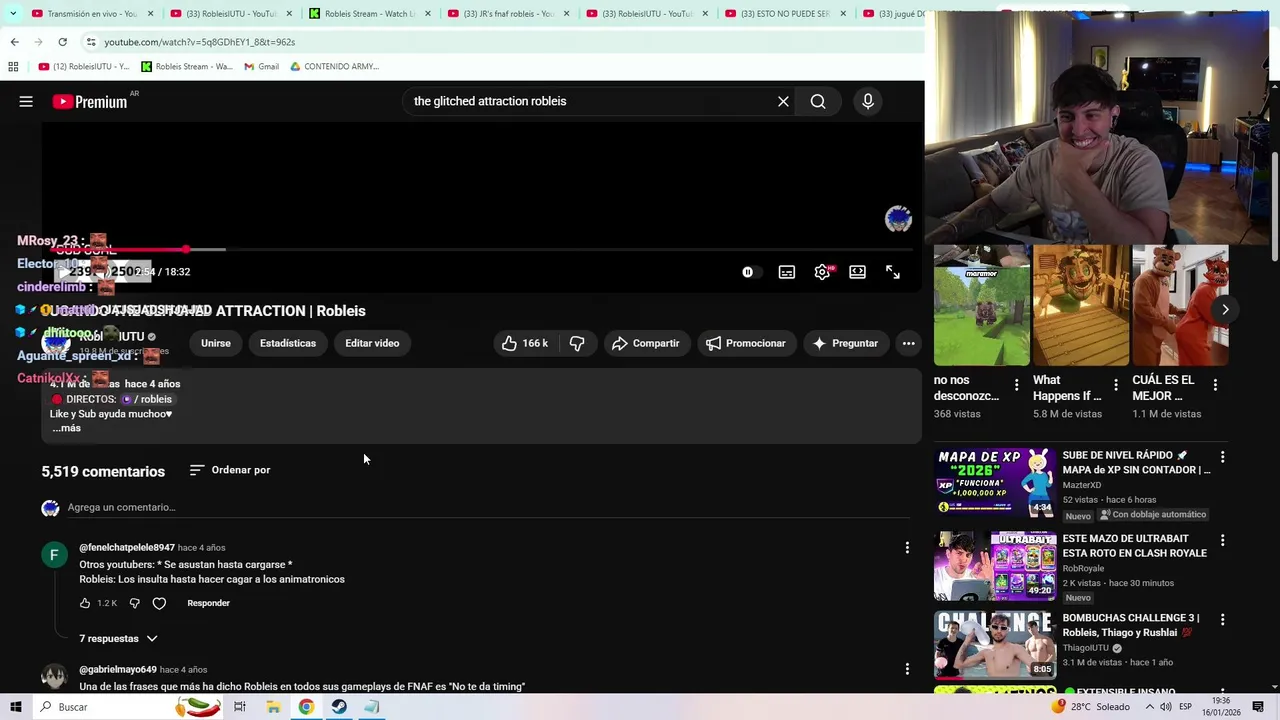Go back with browser back arrow
1280x720 pixels.
point(14,42)
